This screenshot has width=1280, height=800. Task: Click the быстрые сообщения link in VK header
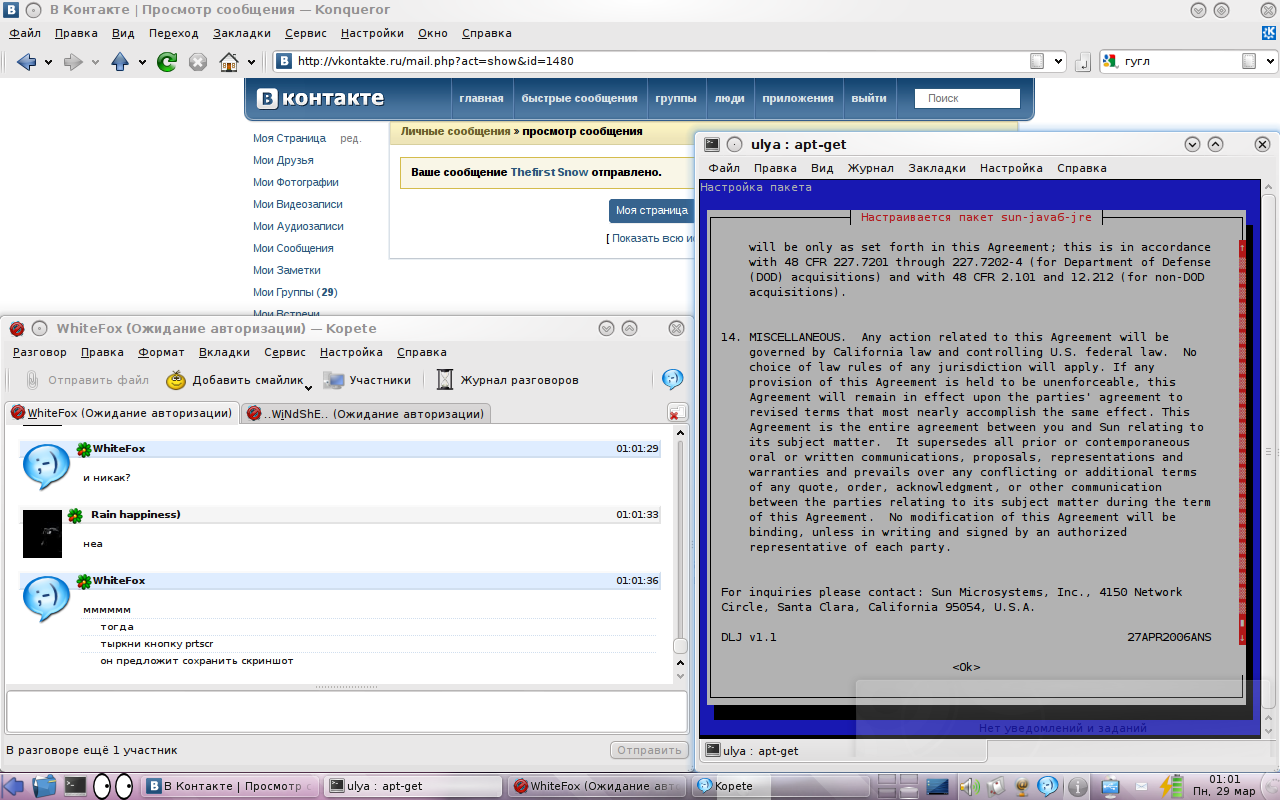point(579,98)
